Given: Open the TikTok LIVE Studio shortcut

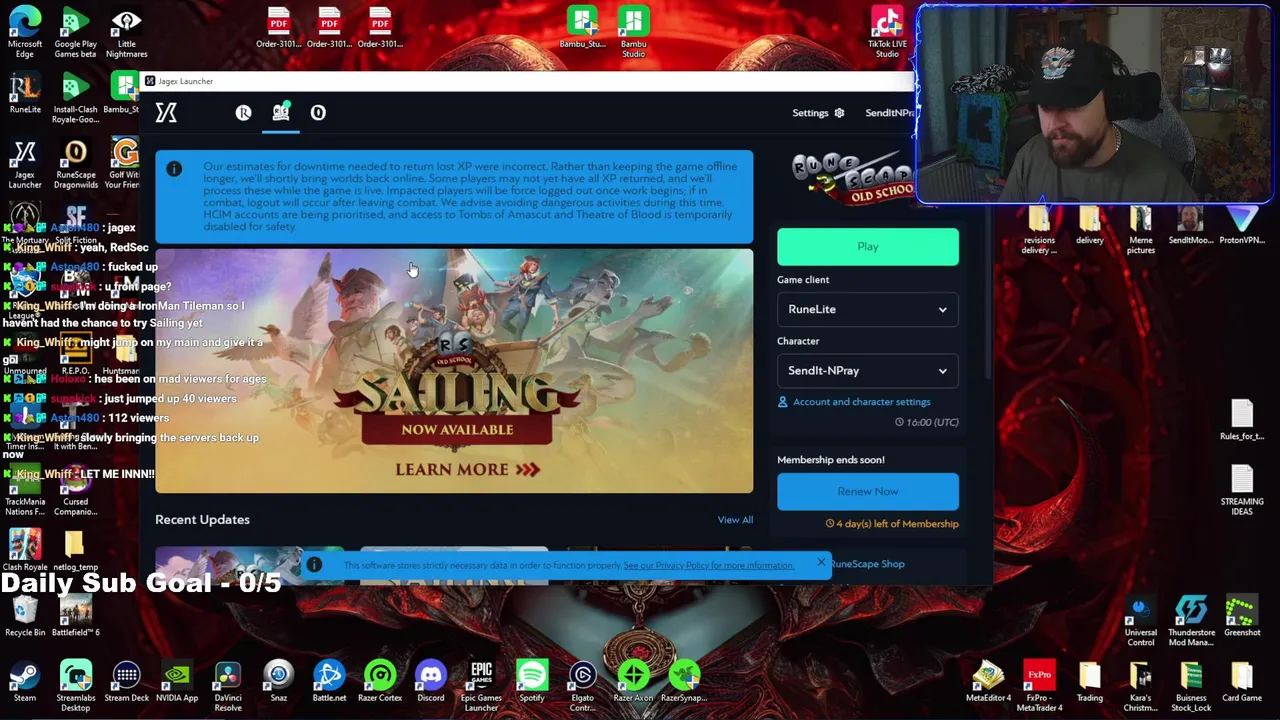Looking at the screenshot, I should point(887,32).
